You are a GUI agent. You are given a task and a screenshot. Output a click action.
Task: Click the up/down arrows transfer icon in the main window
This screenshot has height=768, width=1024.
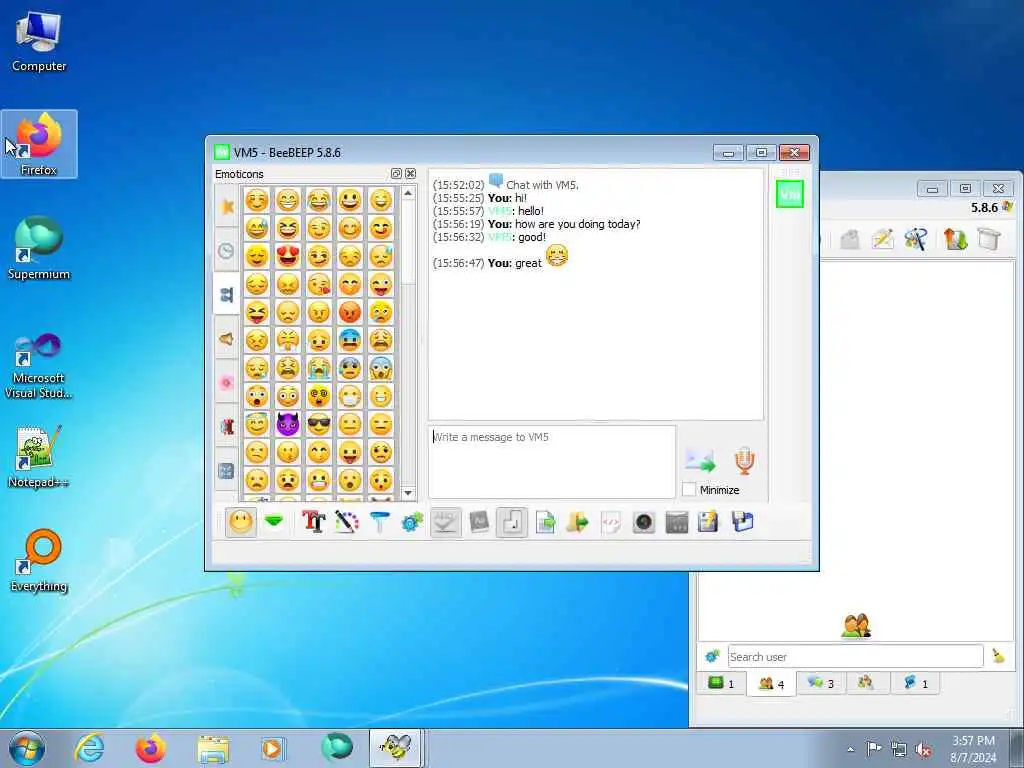tap(955, 239)
